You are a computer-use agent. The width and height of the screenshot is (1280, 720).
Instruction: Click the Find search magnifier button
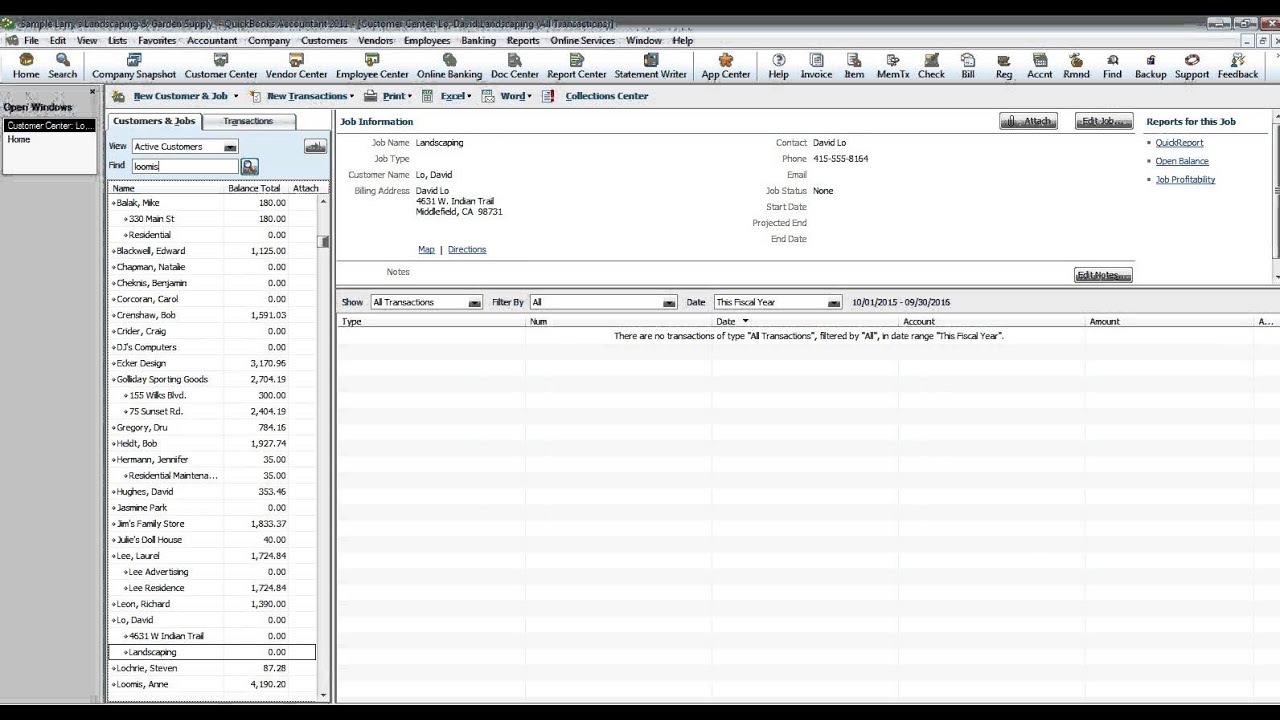point(250,167)
